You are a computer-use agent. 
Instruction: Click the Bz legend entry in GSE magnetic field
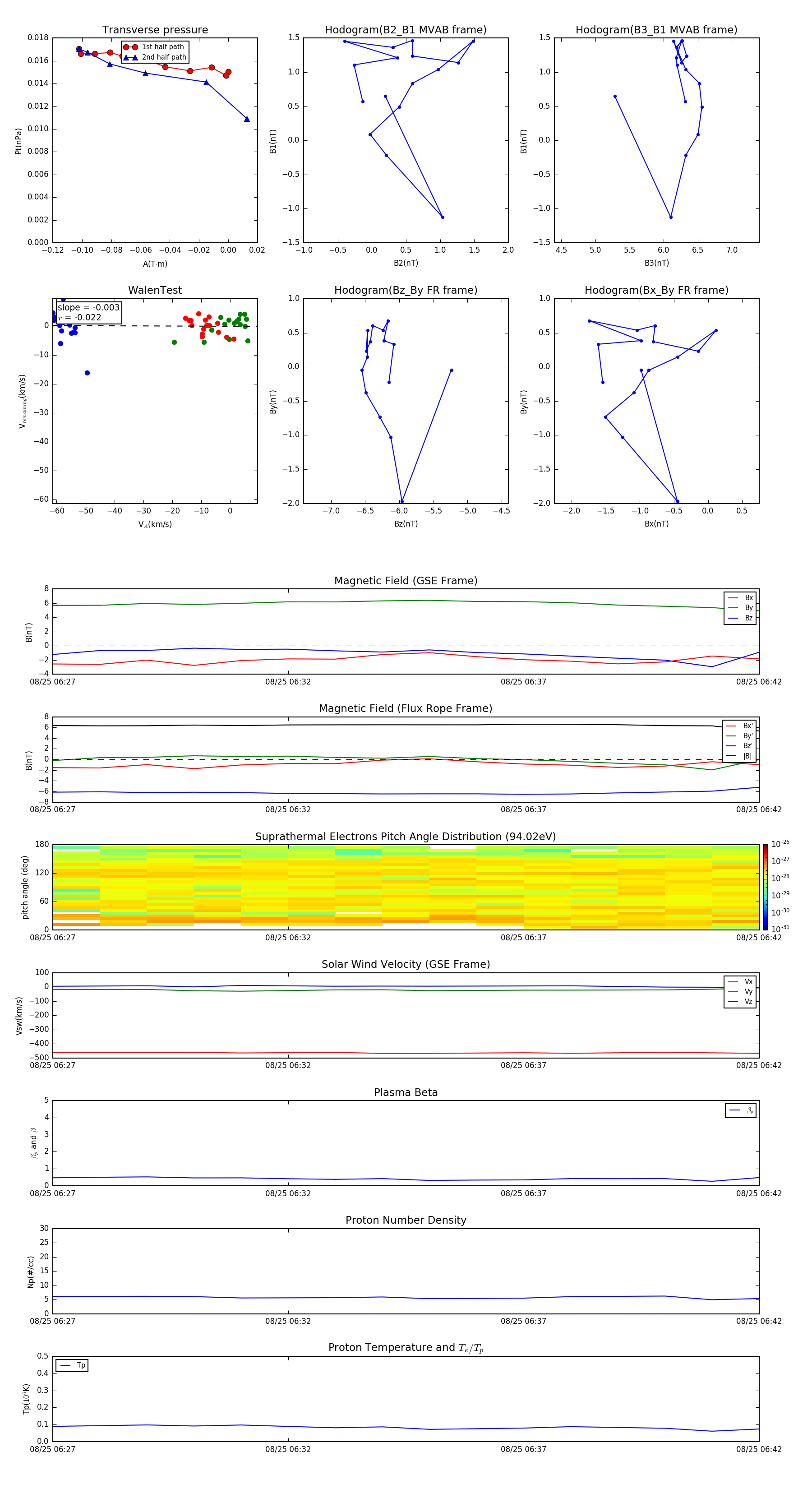pyautogui.click(x=740, y=618)
